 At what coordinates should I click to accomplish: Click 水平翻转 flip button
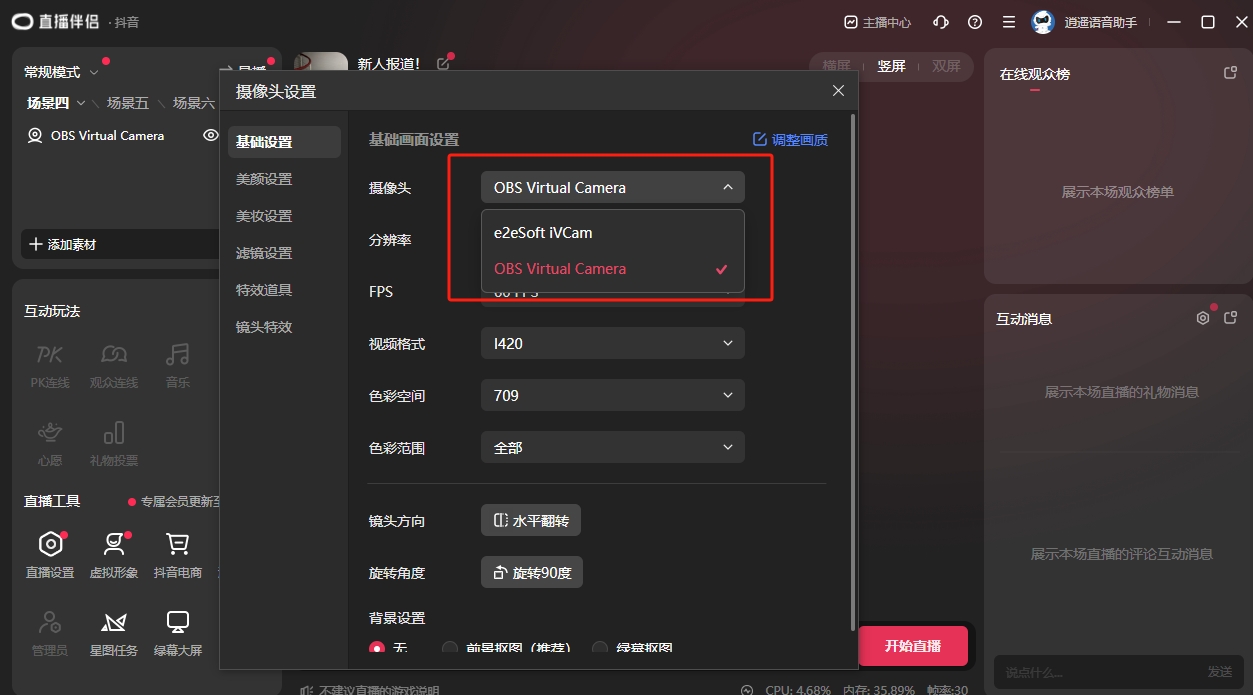(531, 521)
